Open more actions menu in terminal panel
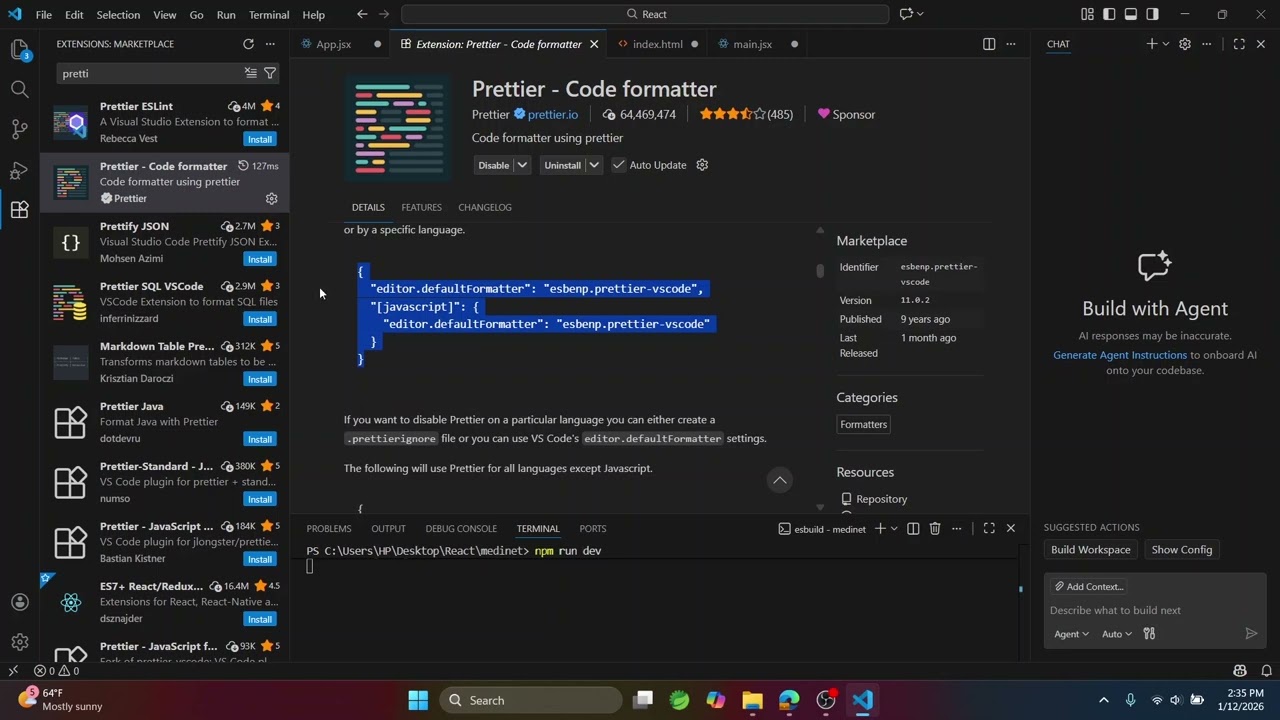1280x720 pixels. (957, 529)
